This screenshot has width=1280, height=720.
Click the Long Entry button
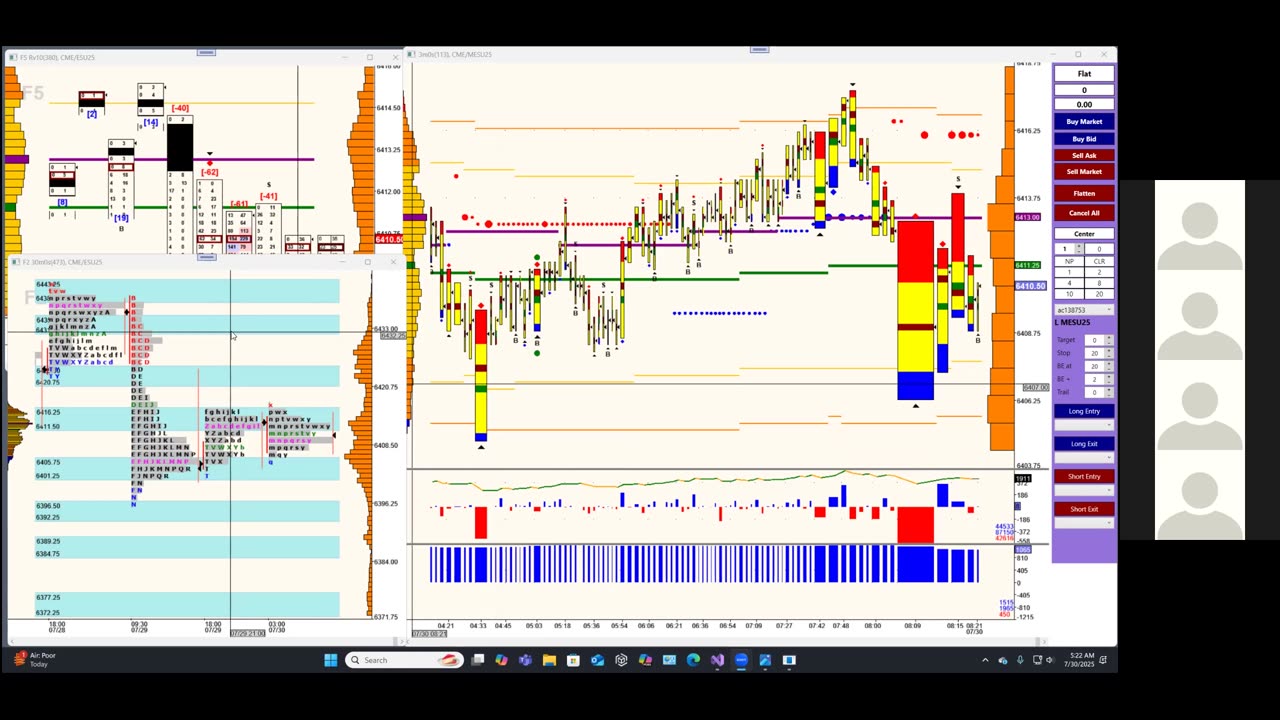point(1084,411)
